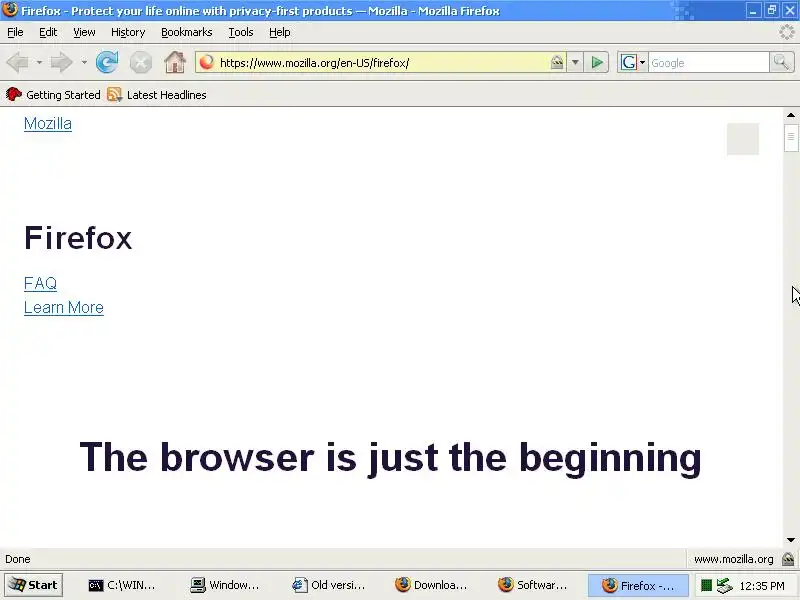Click 'The browser is just the beginning' heading

[390, 458]
